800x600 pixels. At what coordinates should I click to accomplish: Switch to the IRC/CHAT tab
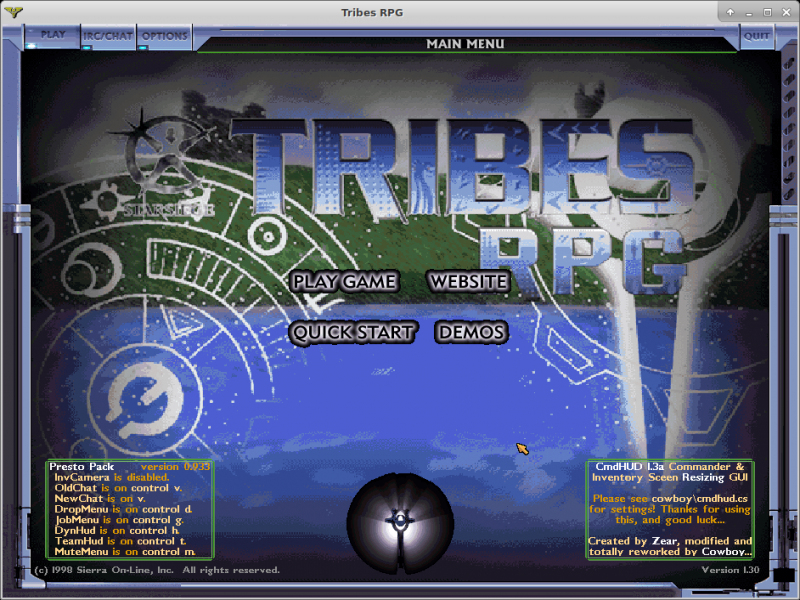108,36
